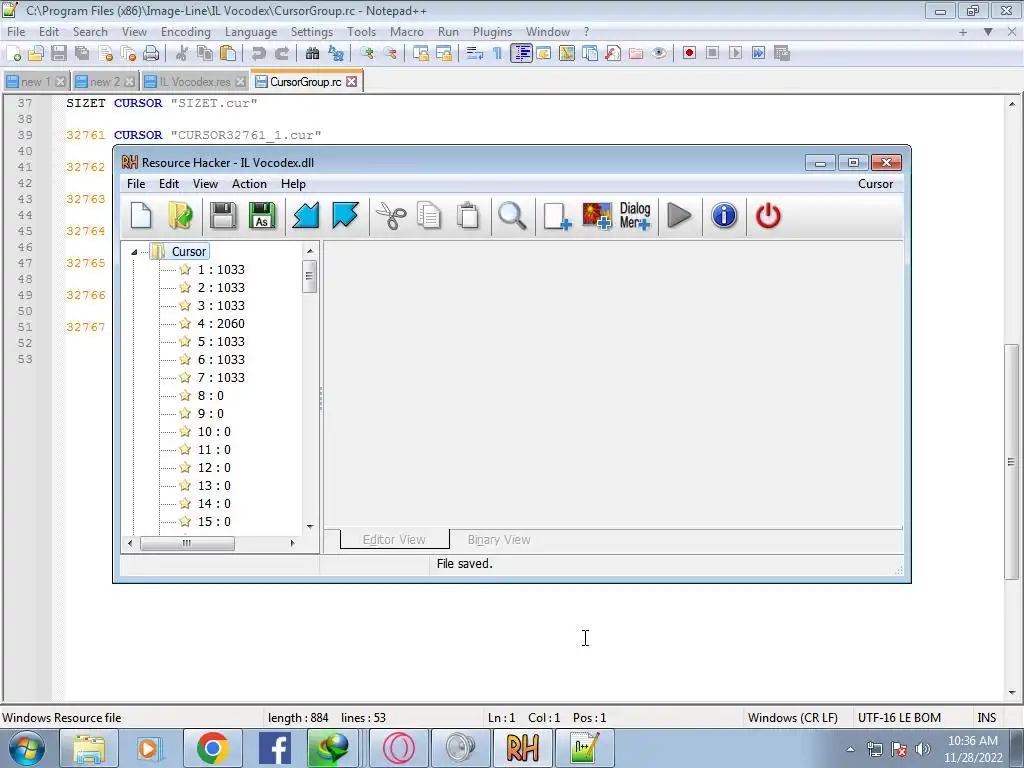Image resolution: width=1024 pixels, height=768 pixels.
Task: Show hidden system tray icons arrow
Action: [850, 749]
